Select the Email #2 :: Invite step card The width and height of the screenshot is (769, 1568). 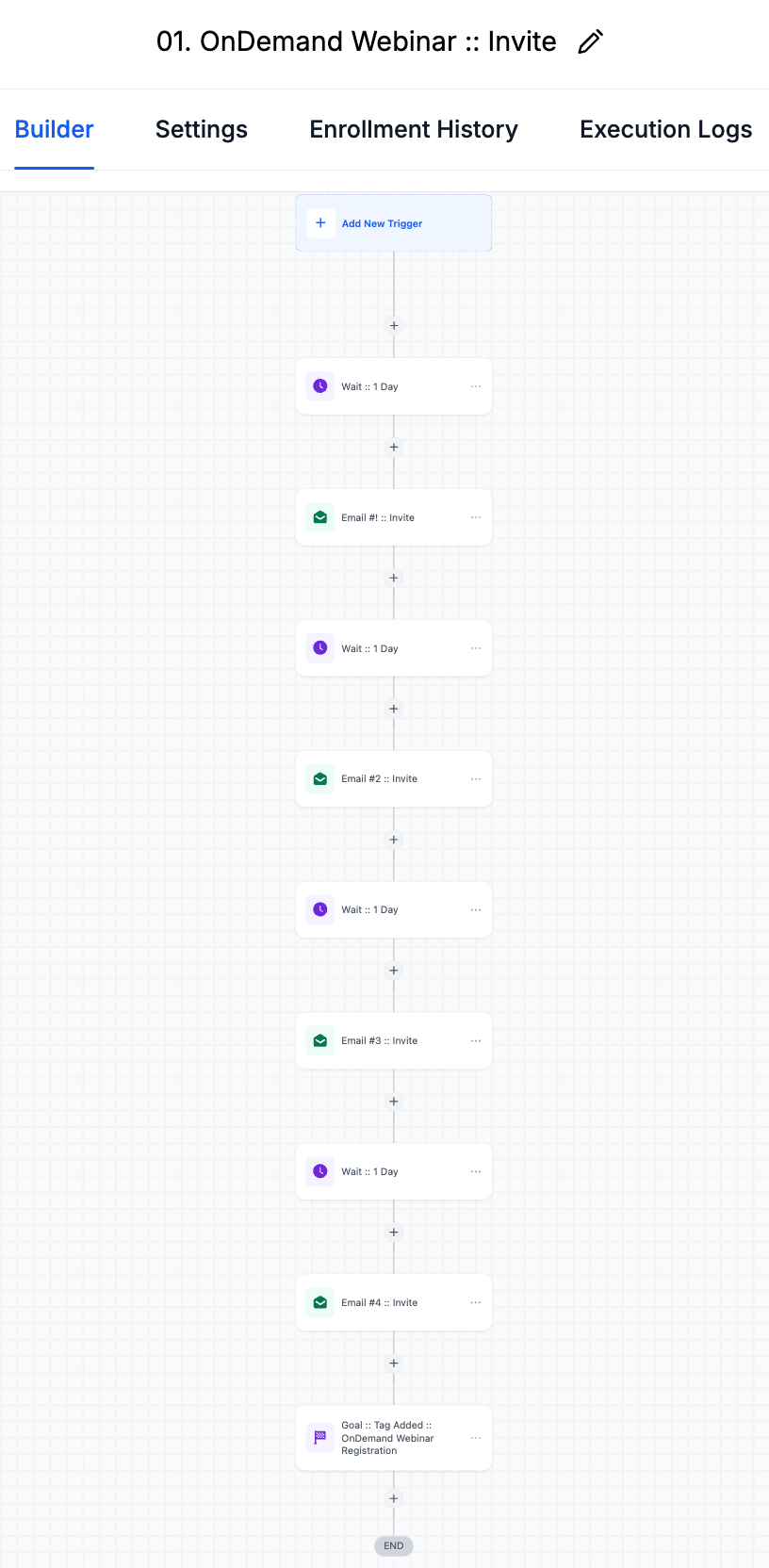[394, 779]
